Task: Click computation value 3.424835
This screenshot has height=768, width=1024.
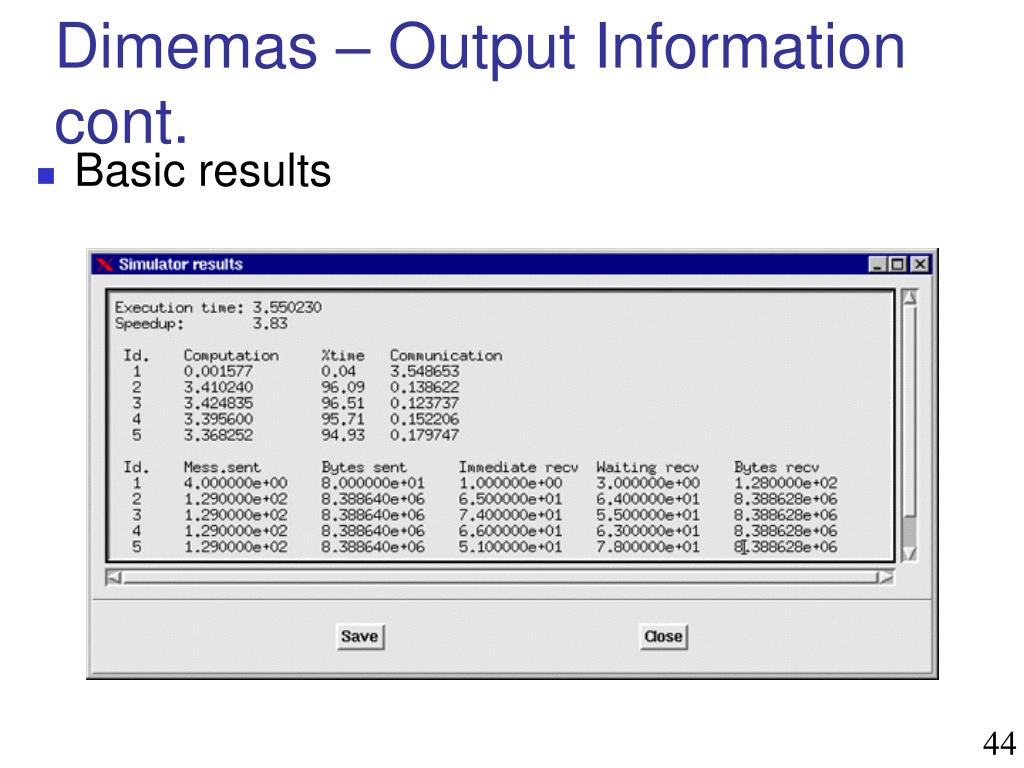Action: coord(218,403)
